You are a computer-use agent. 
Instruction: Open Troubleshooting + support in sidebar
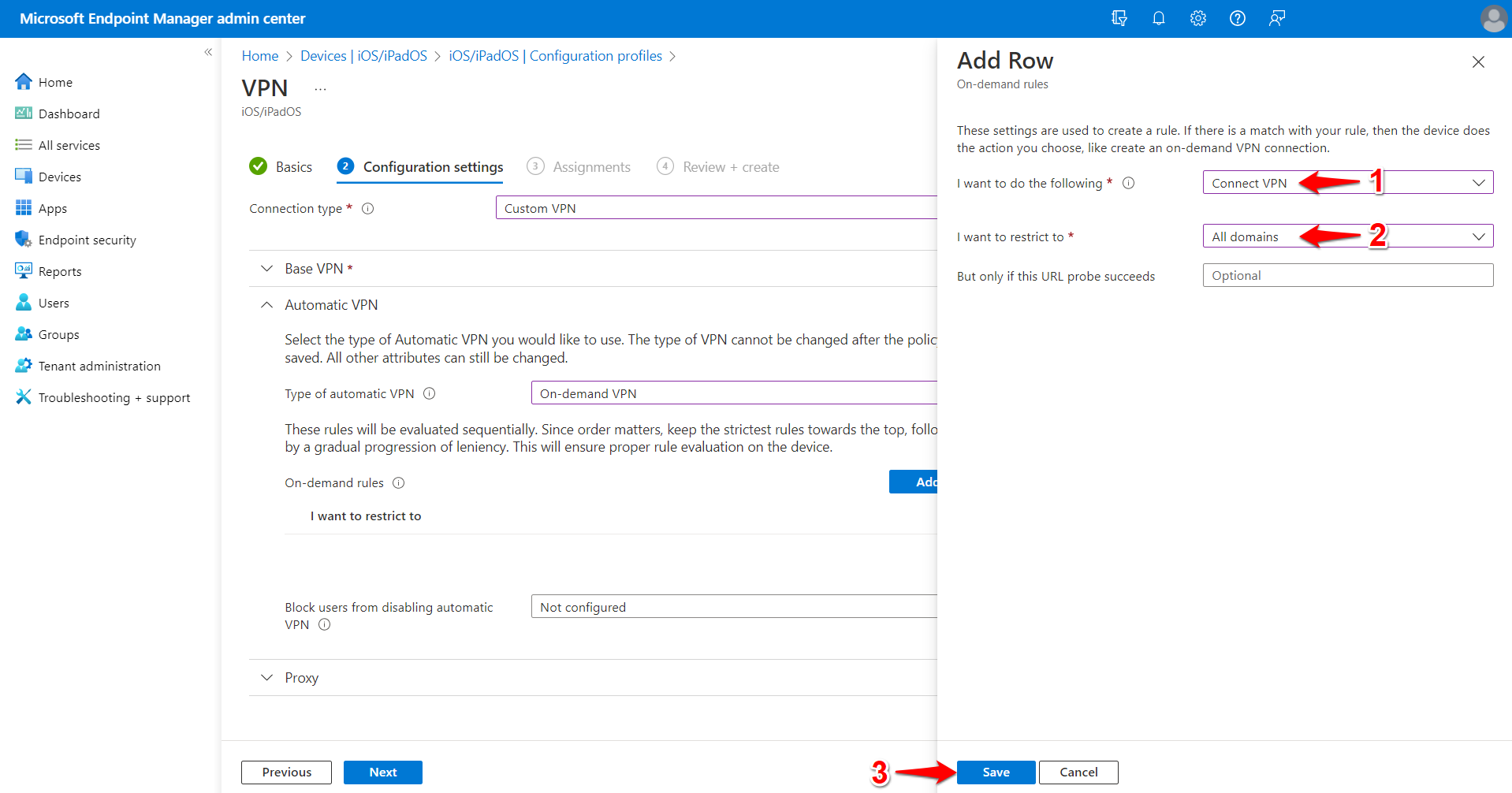point(114,397)
